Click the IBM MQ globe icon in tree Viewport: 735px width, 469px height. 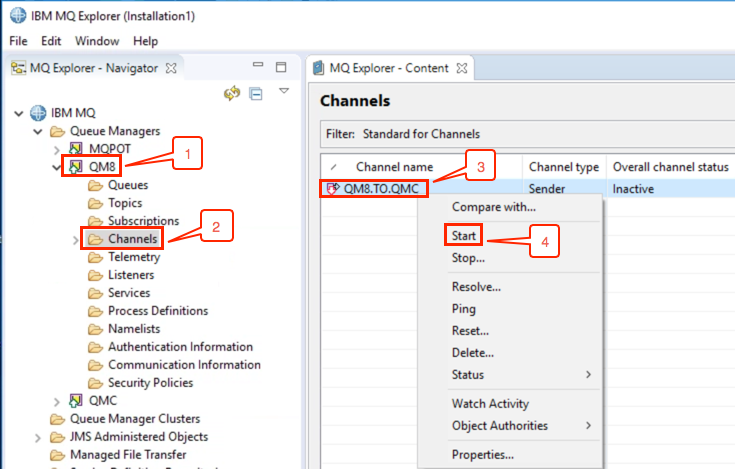pyautogui.click(x=38, y=113)
